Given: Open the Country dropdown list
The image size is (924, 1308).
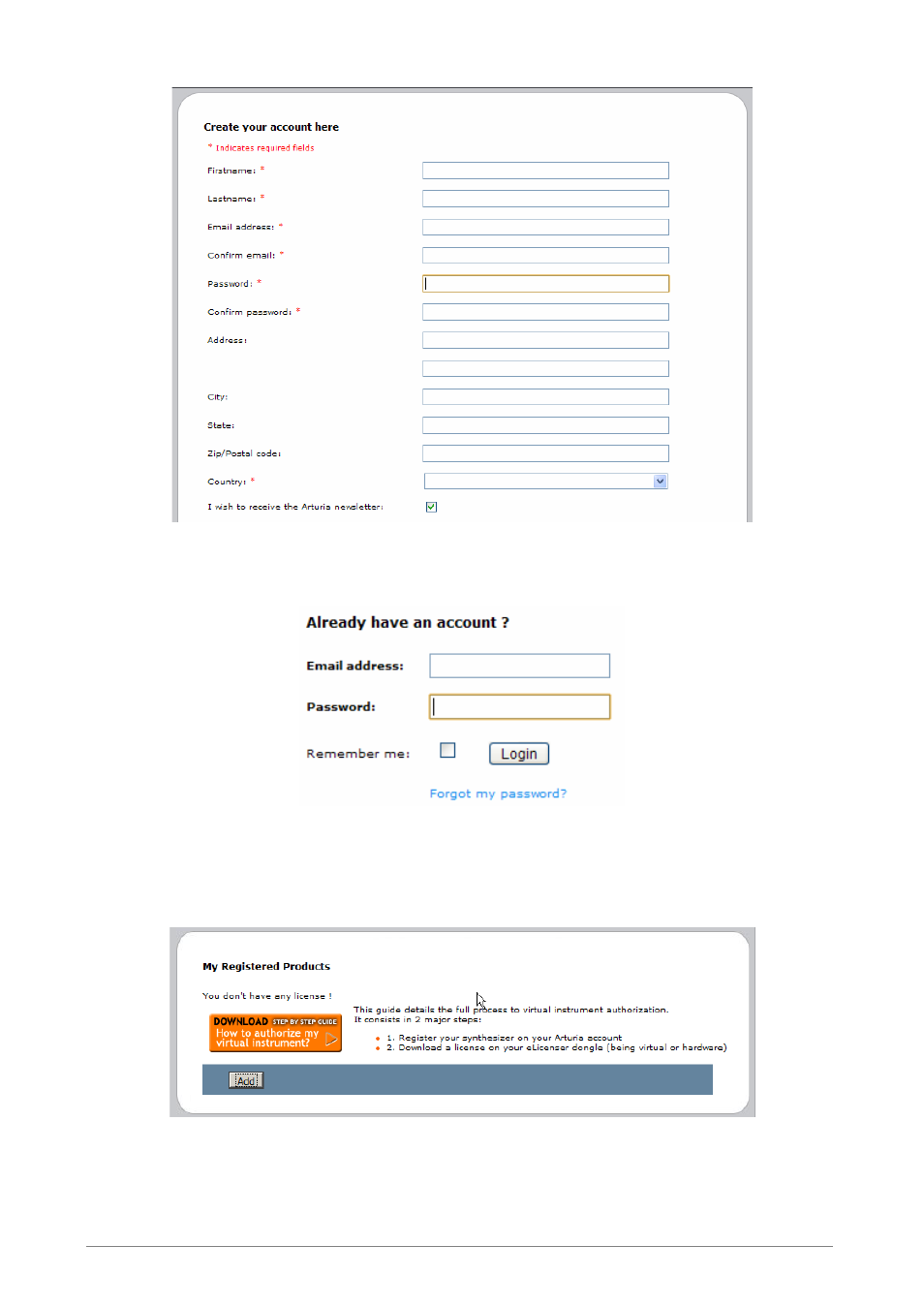Looking at the screenshot, I should tap(546, 482).
